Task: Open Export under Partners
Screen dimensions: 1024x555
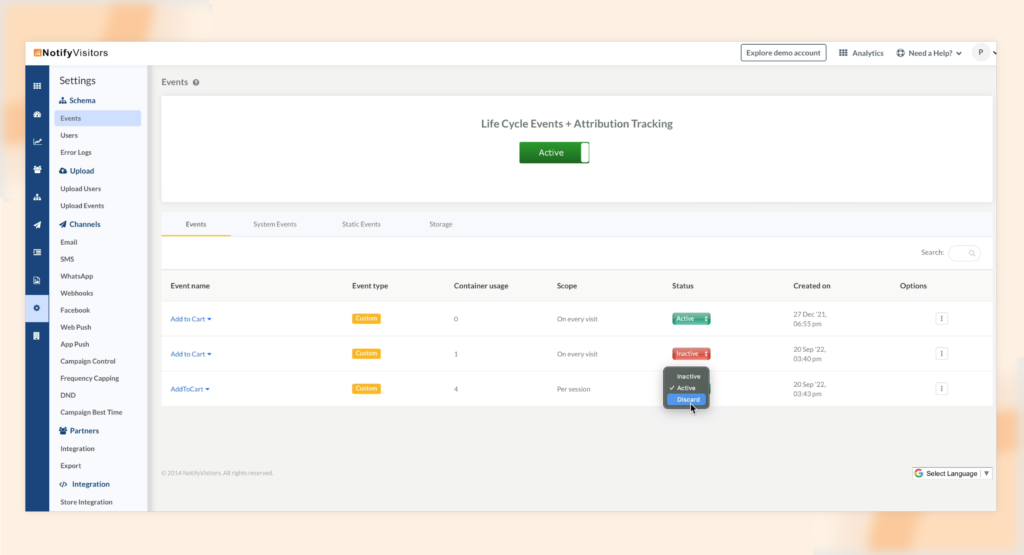Action: (71, 466)
